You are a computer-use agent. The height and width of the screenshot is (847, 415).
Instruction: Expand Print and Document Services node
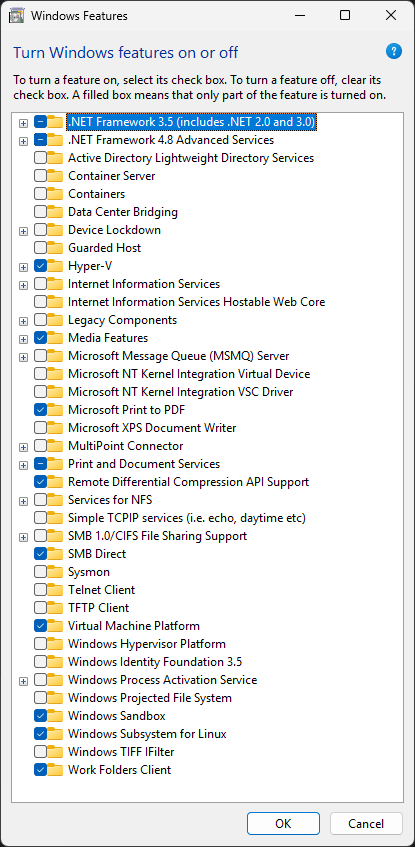coord(23,465)
